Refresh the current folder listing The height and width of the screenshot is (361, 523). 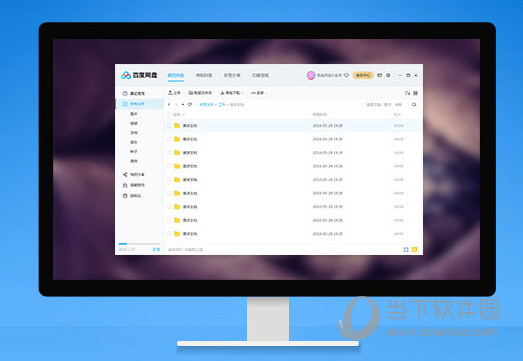(190, 104)
